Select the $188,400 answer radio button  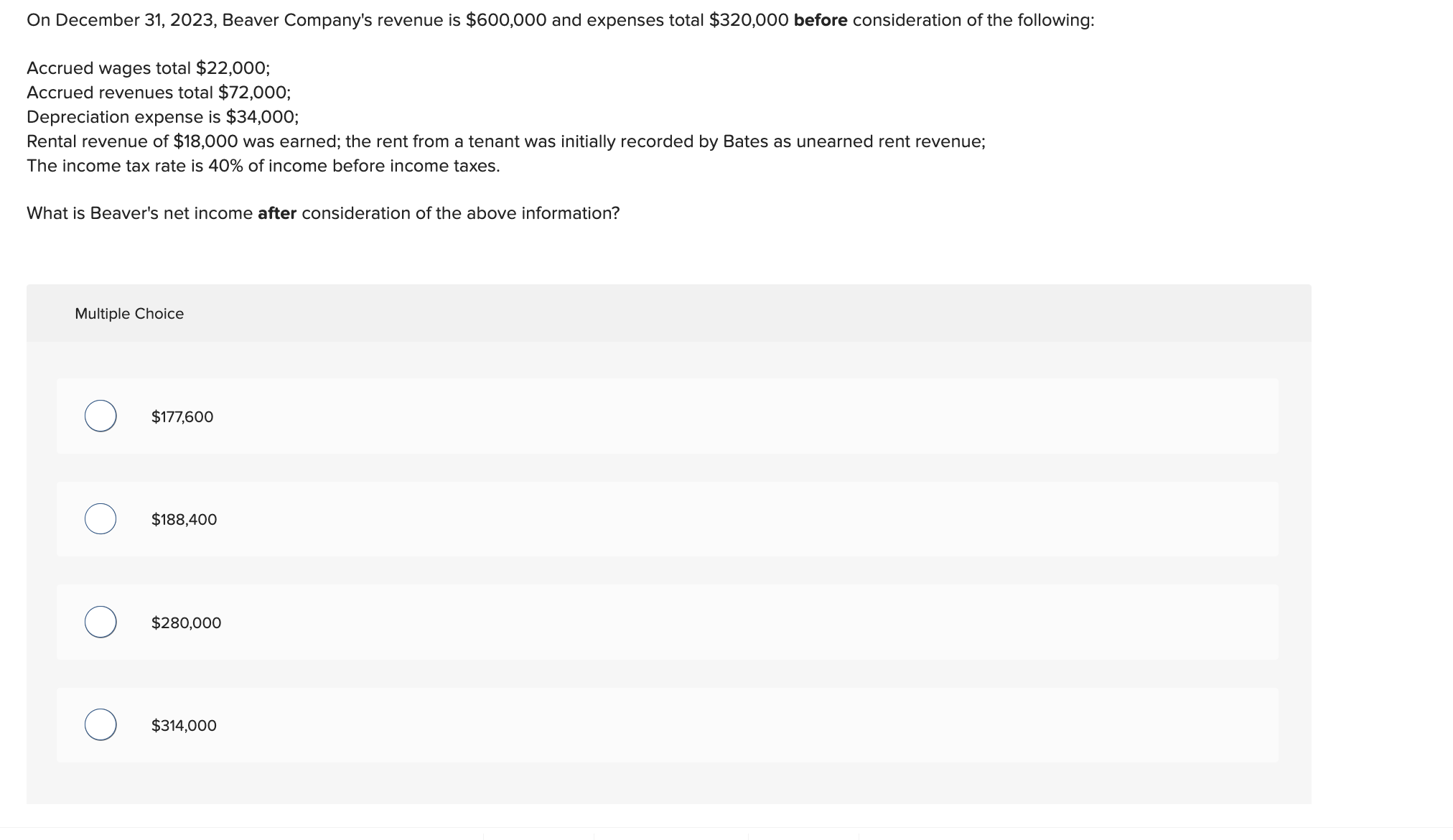101,518
